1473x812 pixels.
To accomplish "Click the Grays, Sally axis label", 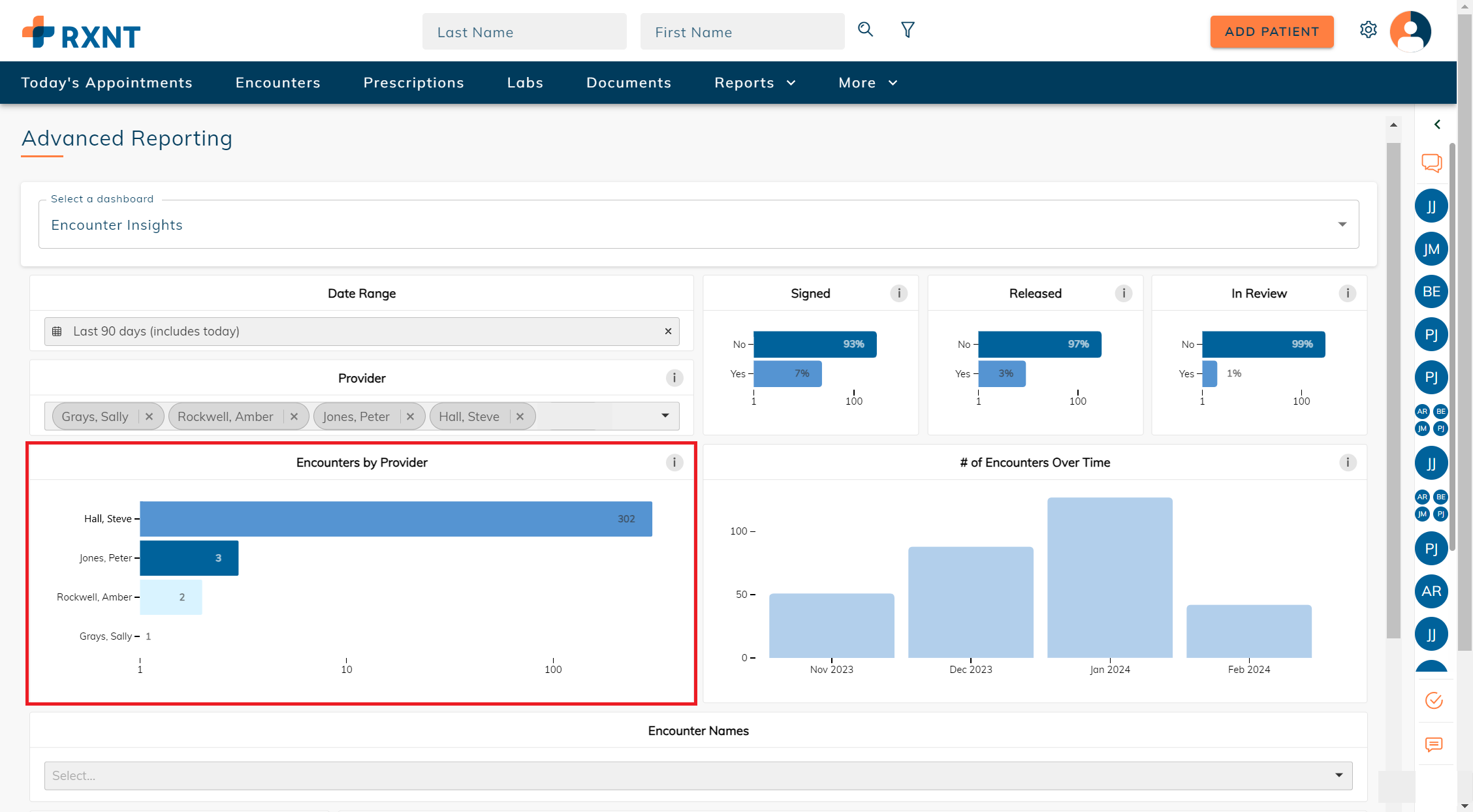I will click(x=106, y=636).
